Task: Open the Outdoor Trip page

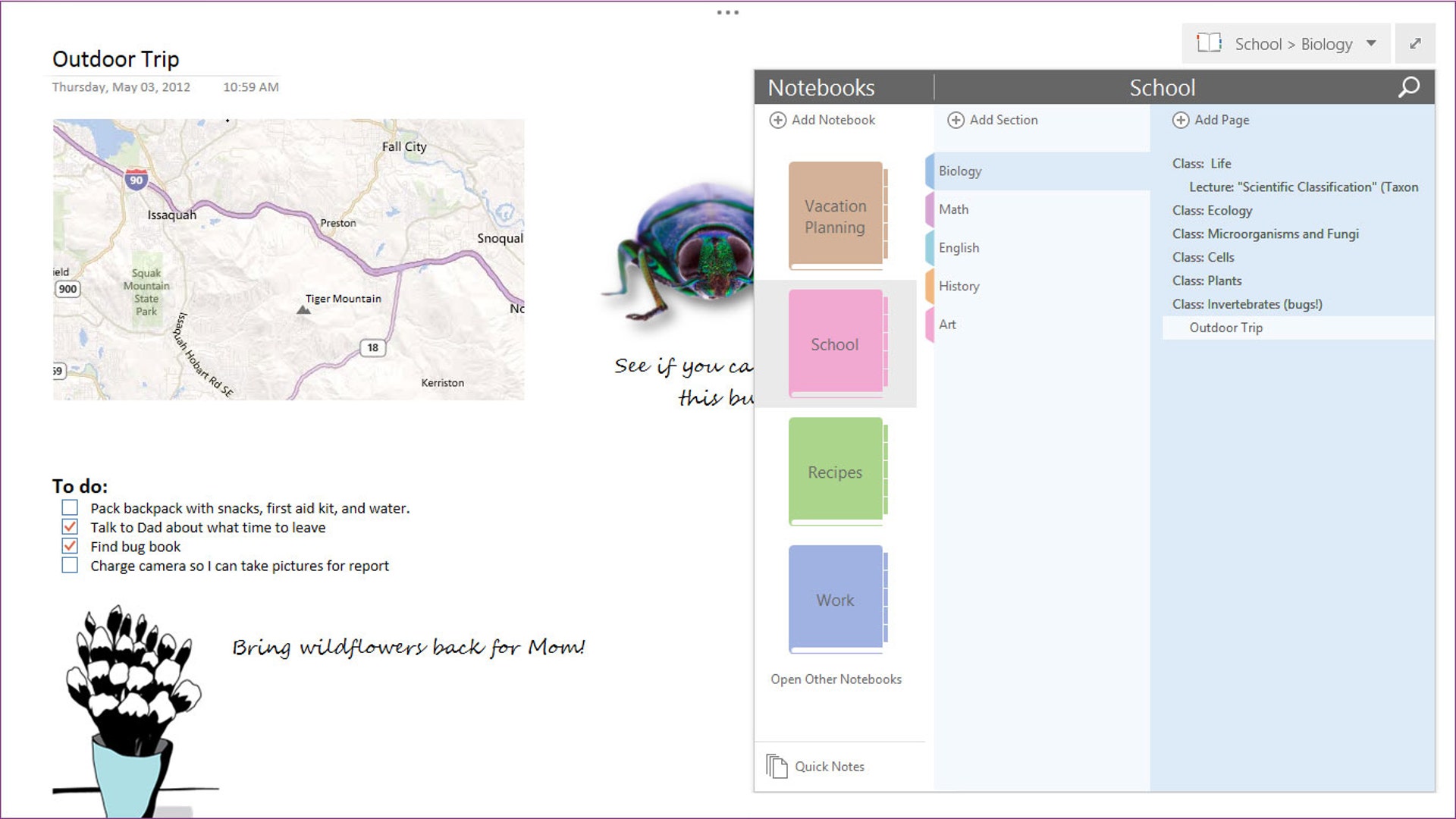Action: (x=1225, y=328)
